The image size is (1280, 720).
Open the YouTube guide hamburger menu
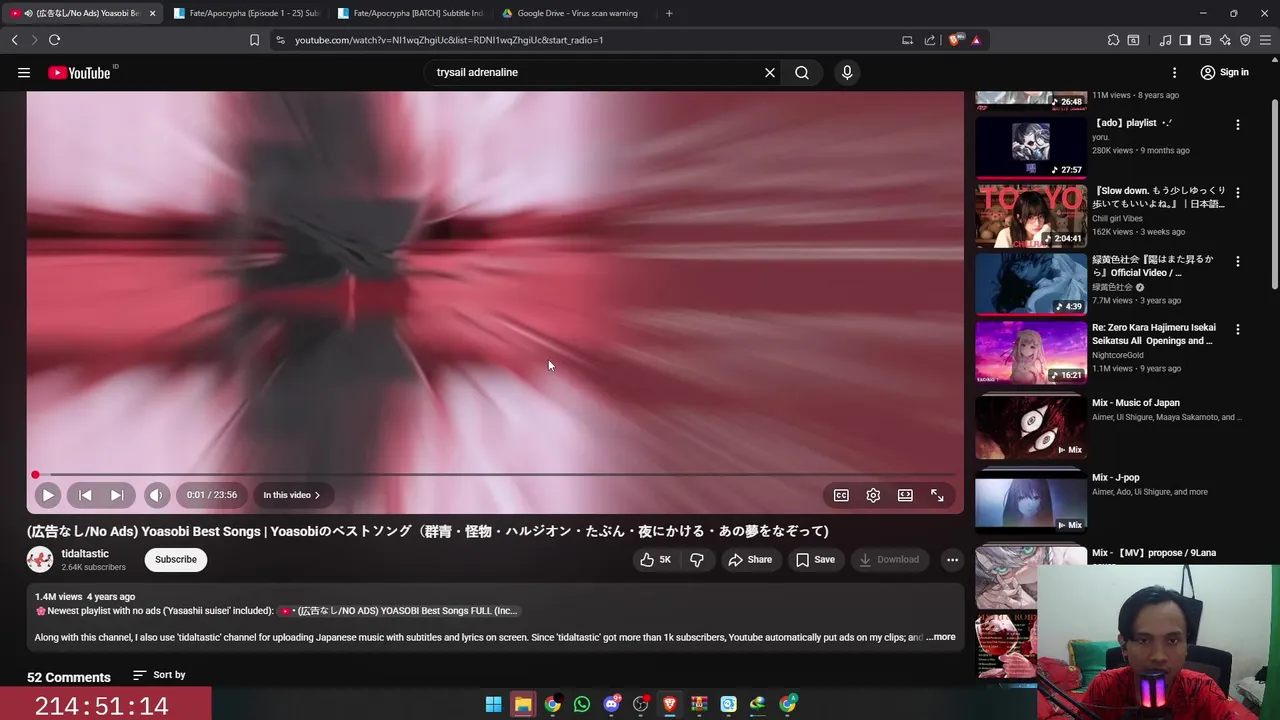pyautogui.click(x=24, y=72)
